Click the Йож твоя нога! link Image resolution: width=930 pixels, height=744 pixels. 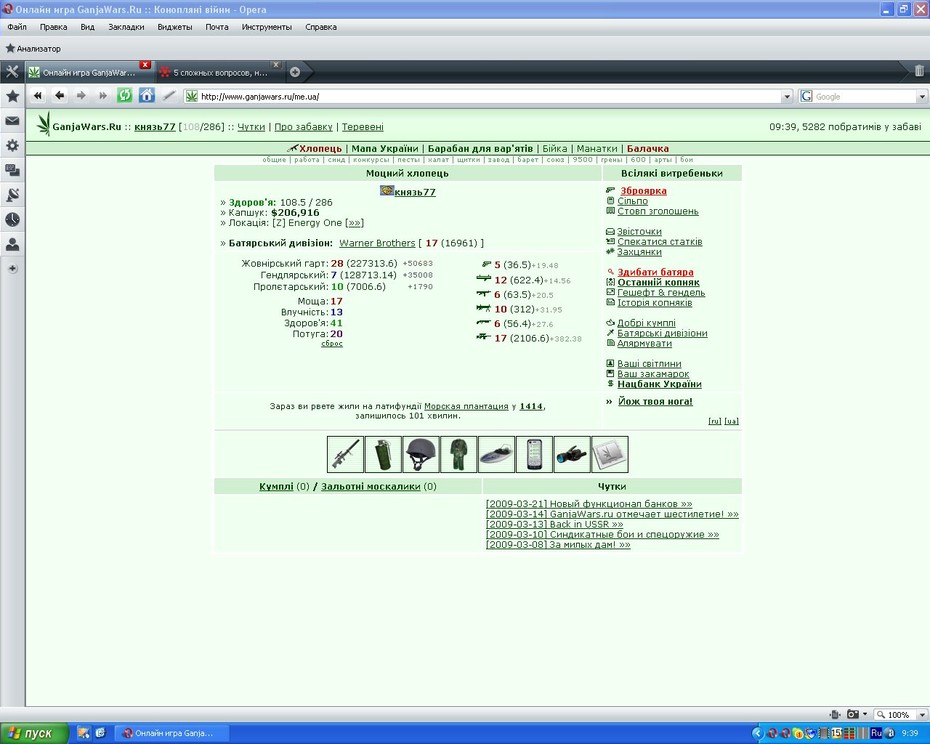coord(655,402)
